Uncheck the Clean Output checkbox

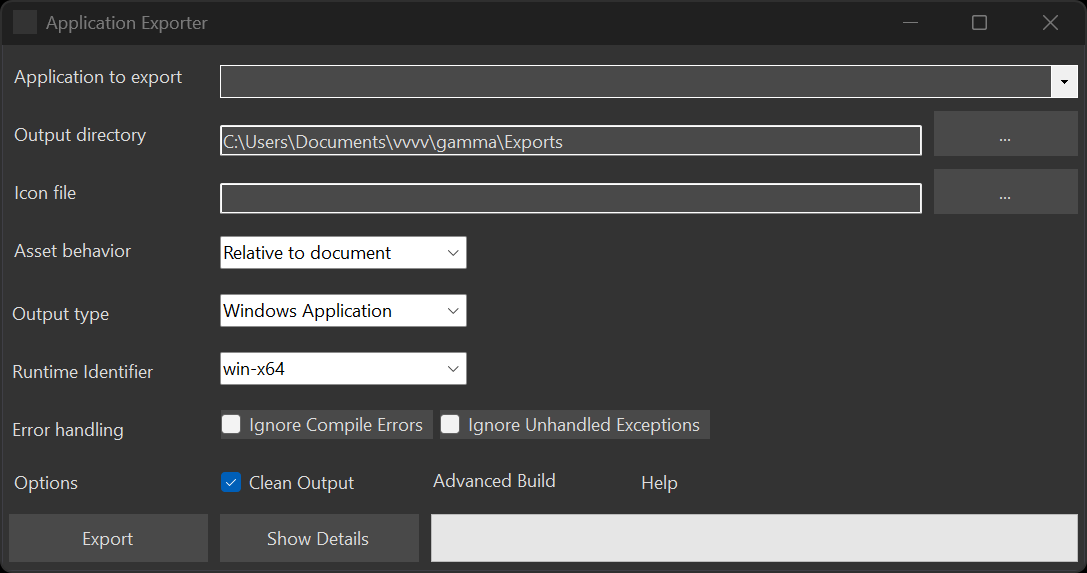[232, 483]
